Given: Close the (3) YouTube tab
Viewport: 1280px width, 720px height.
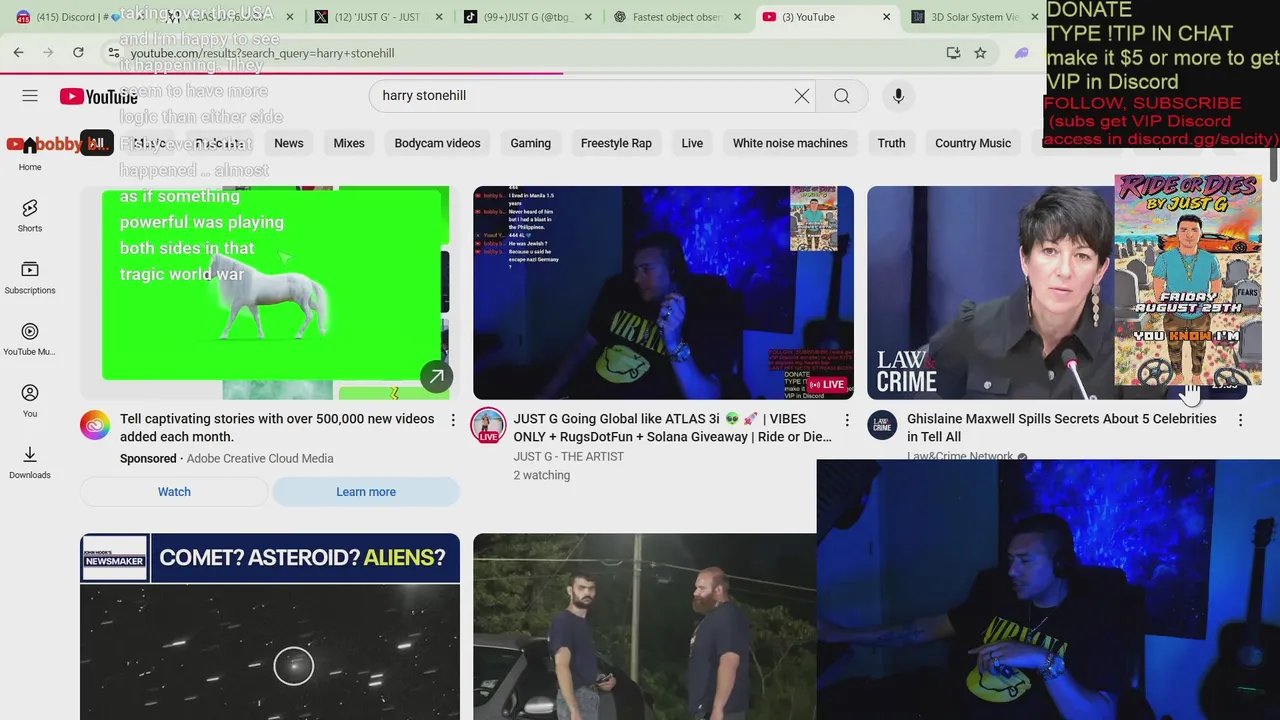Looking at the screenshot, I should [x=886, y=17].
